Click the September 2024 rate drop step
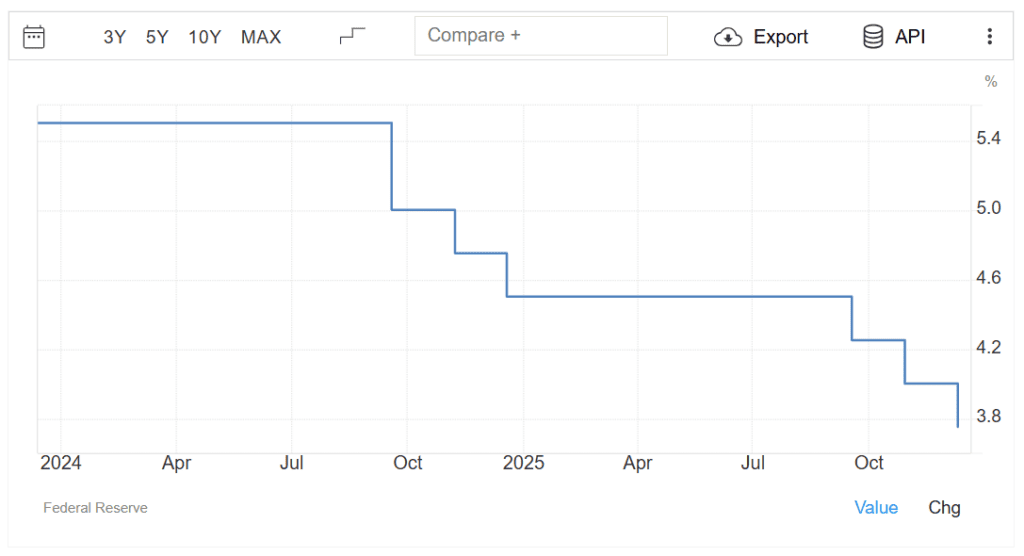The image size is (1024, 556). coord(391,166)
